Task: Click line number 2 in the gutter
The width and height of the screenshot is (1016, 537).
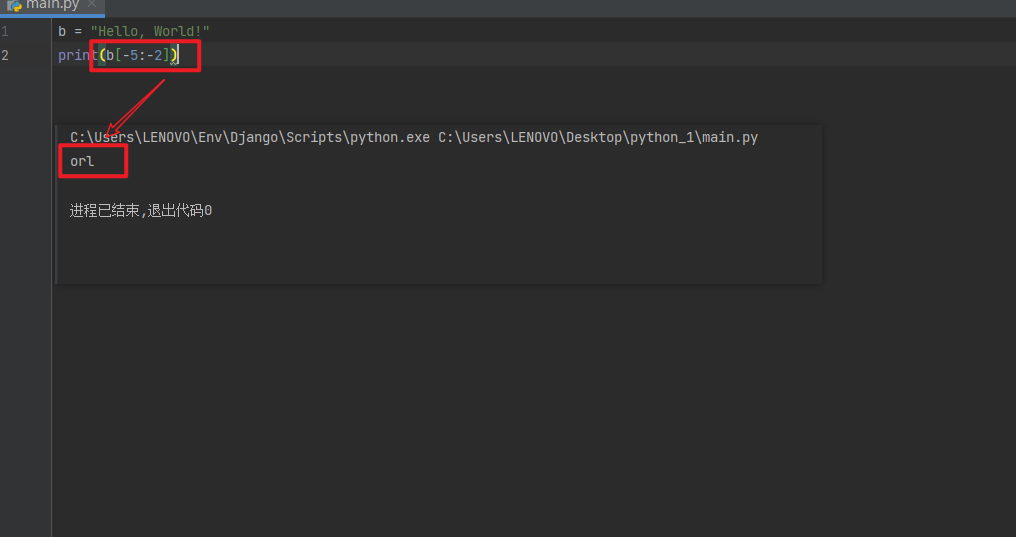Action: click(5, 55)
